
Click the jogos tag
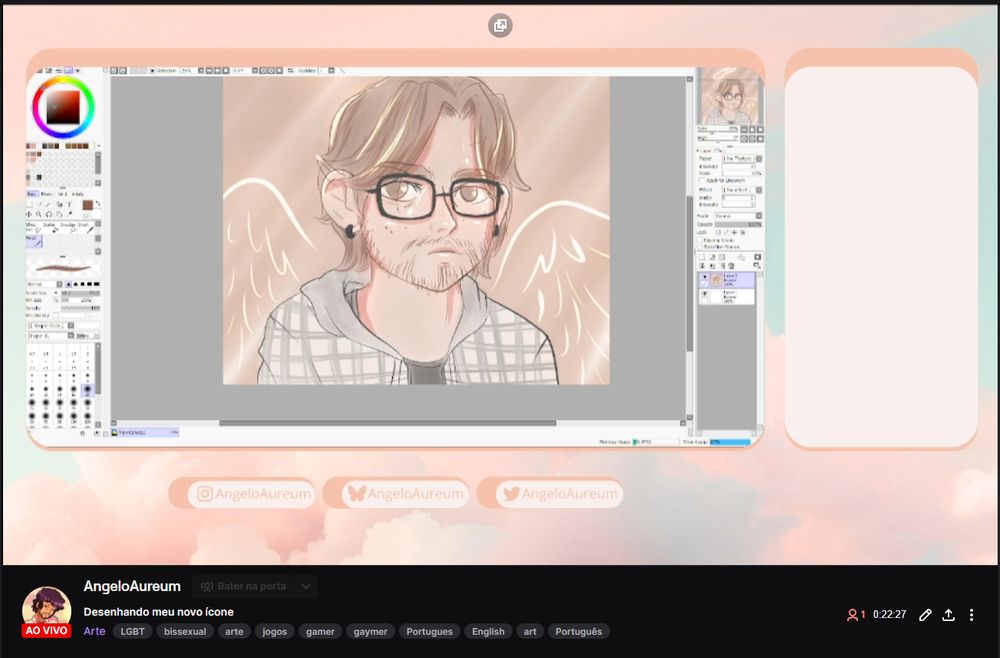coord(274,631)
